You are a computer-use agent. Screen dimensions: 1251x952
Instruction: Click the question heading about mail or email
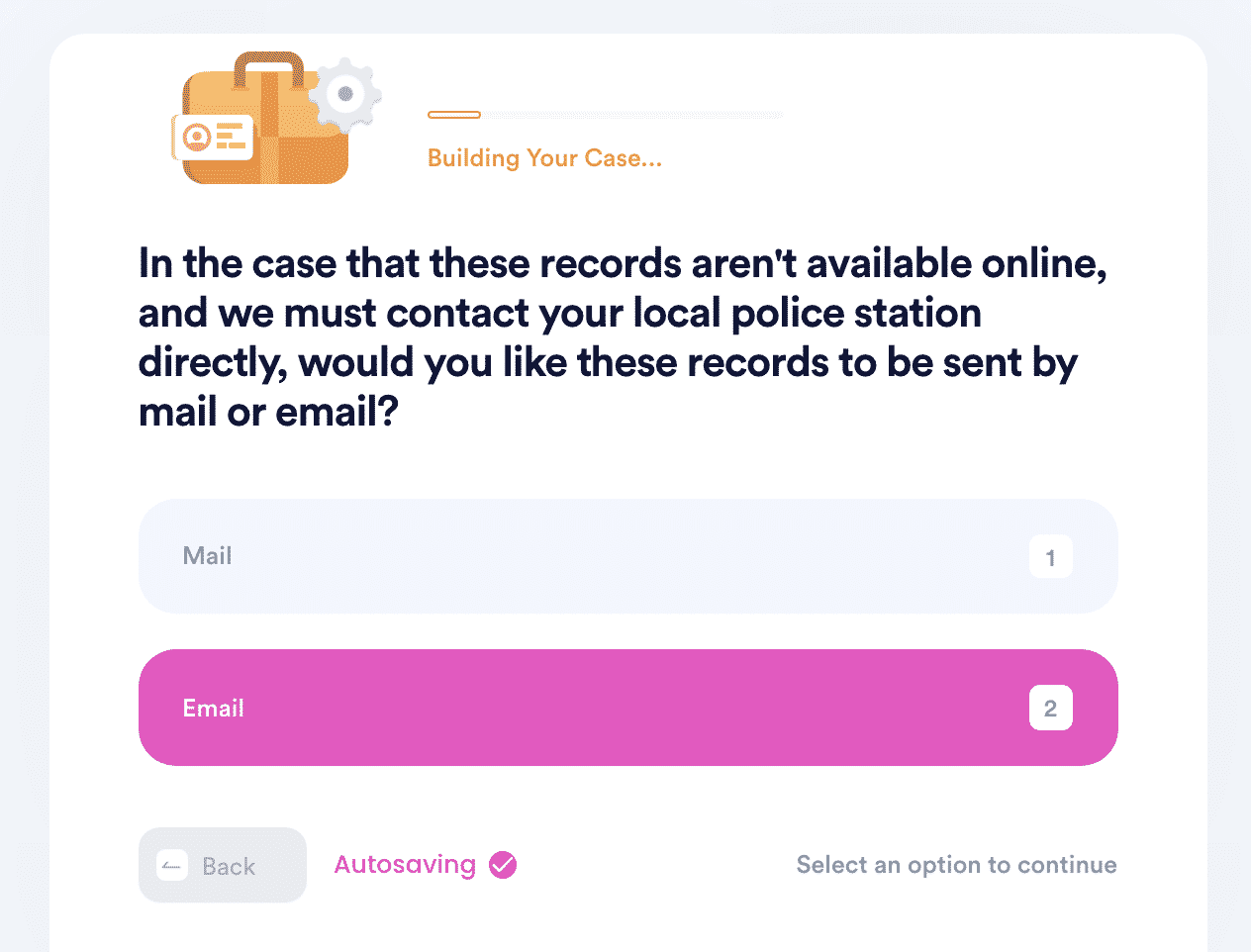click(623, 337)
